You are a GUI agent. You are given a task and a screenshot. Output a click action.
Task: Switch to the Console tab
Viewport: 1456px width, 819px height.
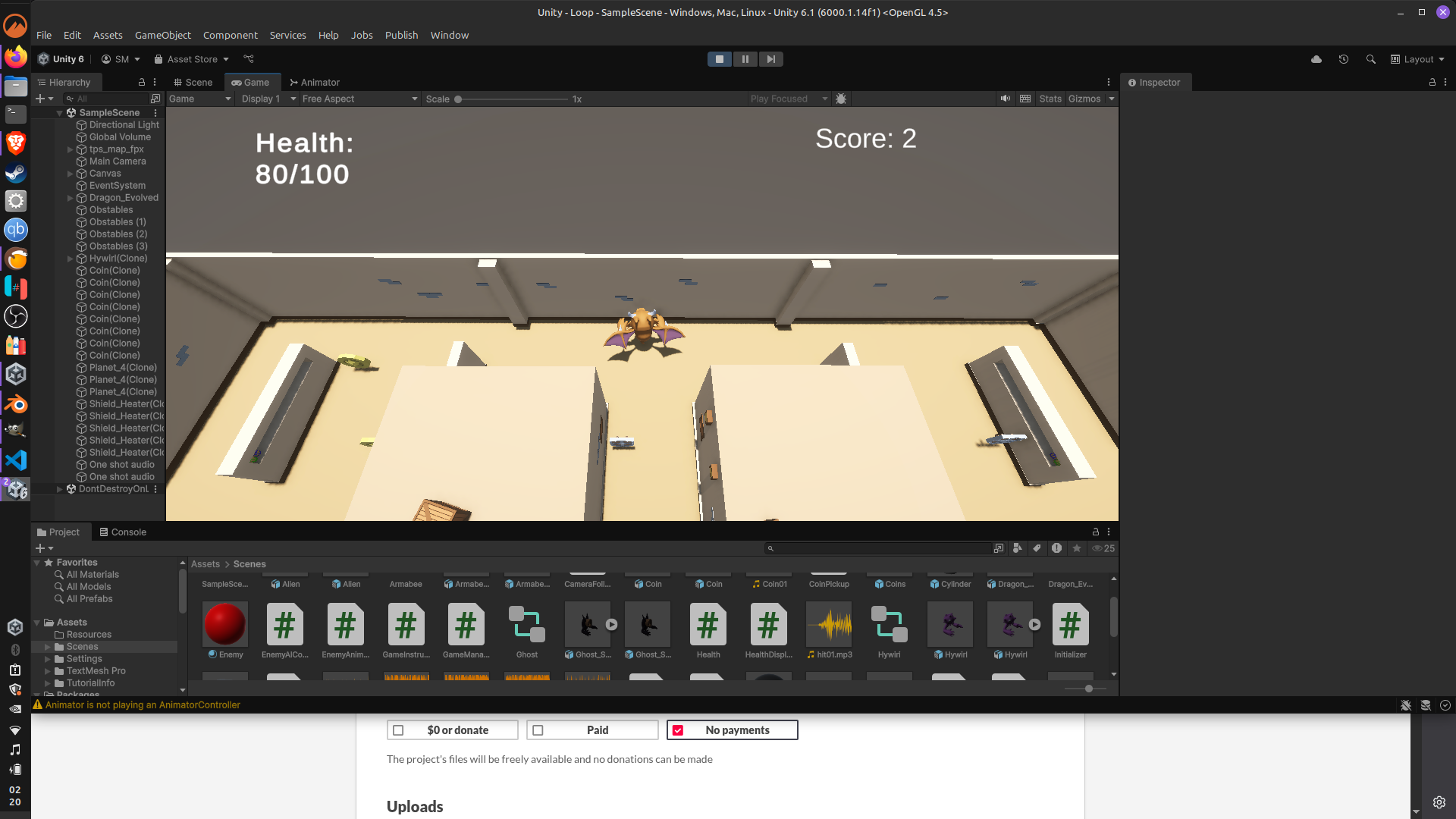(123, 532)
